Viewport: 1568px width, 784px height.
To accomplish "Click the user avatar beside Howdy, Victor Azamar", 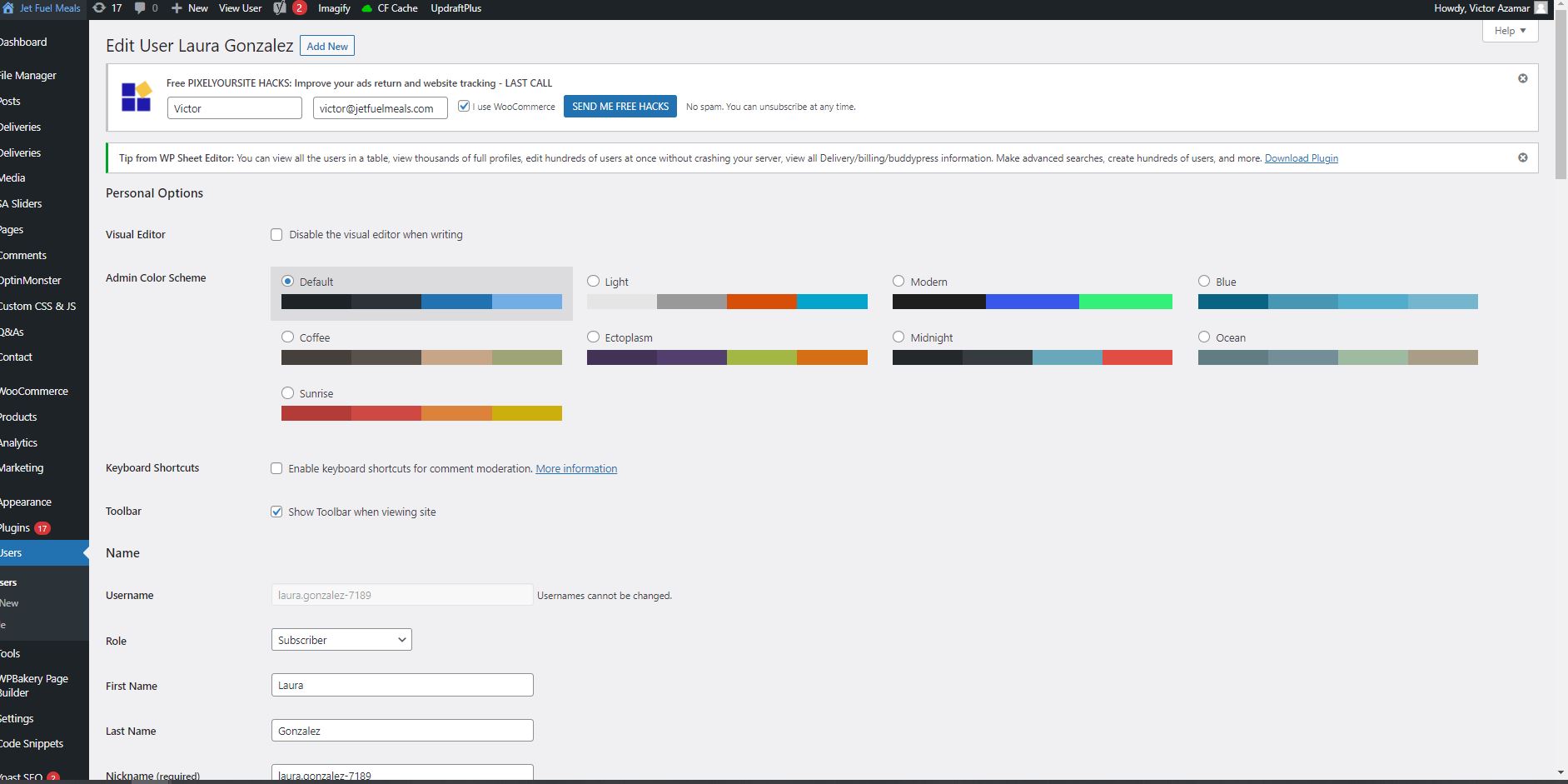I will (x=1540, y=8).
